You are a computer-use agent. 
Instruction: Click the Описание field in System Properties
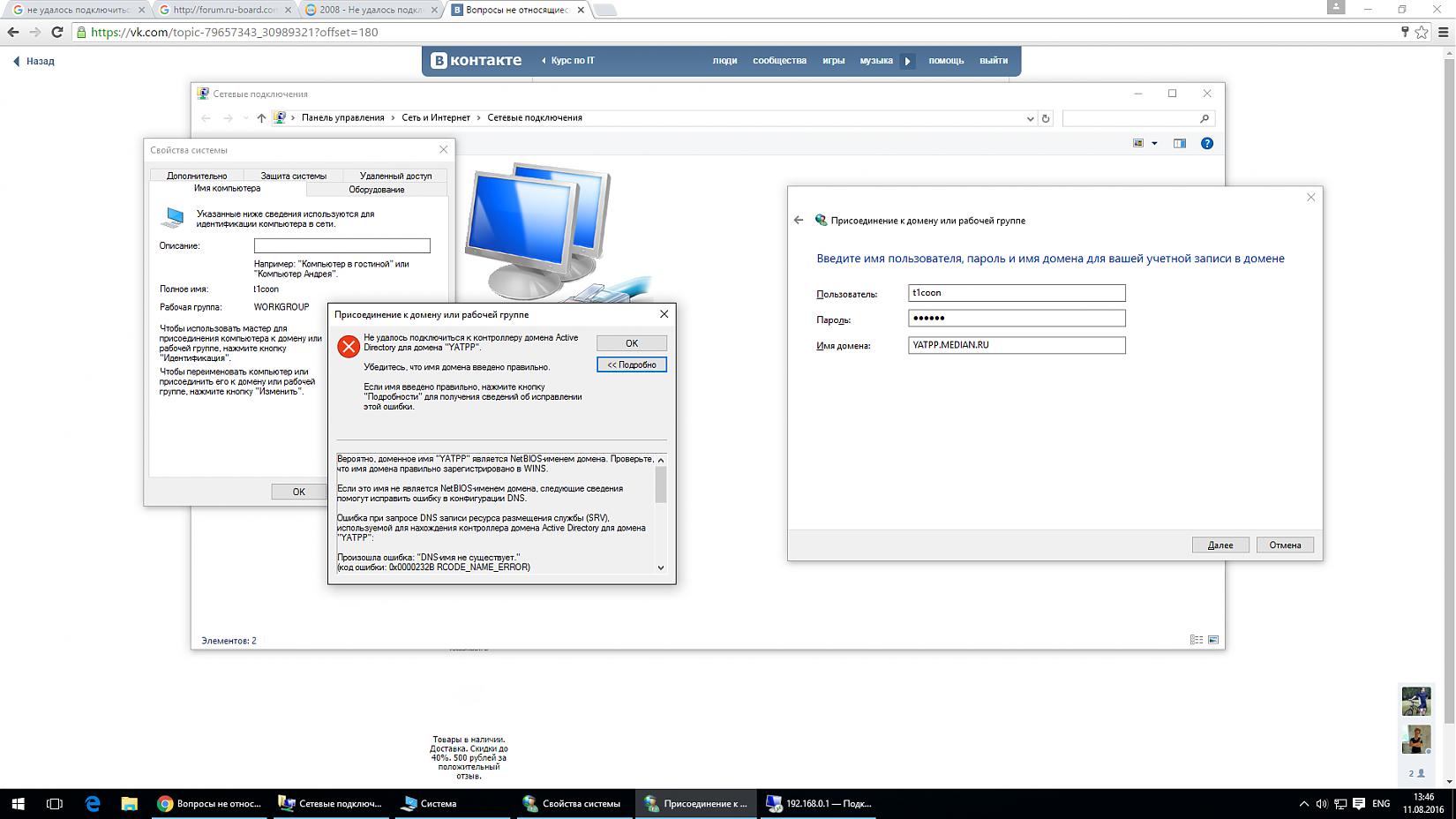coord(342,245)
